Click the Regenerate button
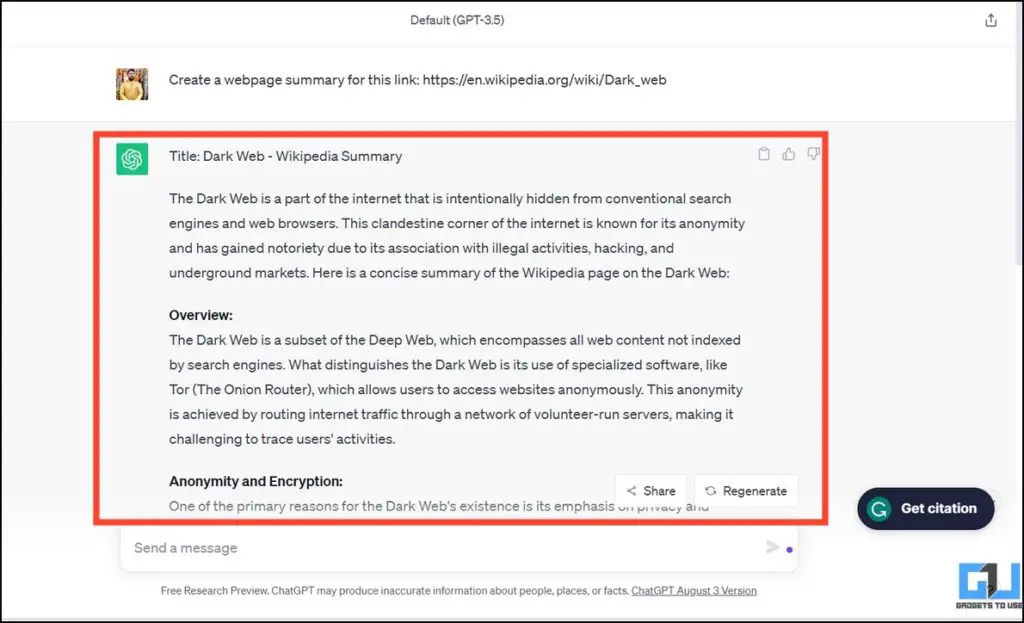 [745, 491]
